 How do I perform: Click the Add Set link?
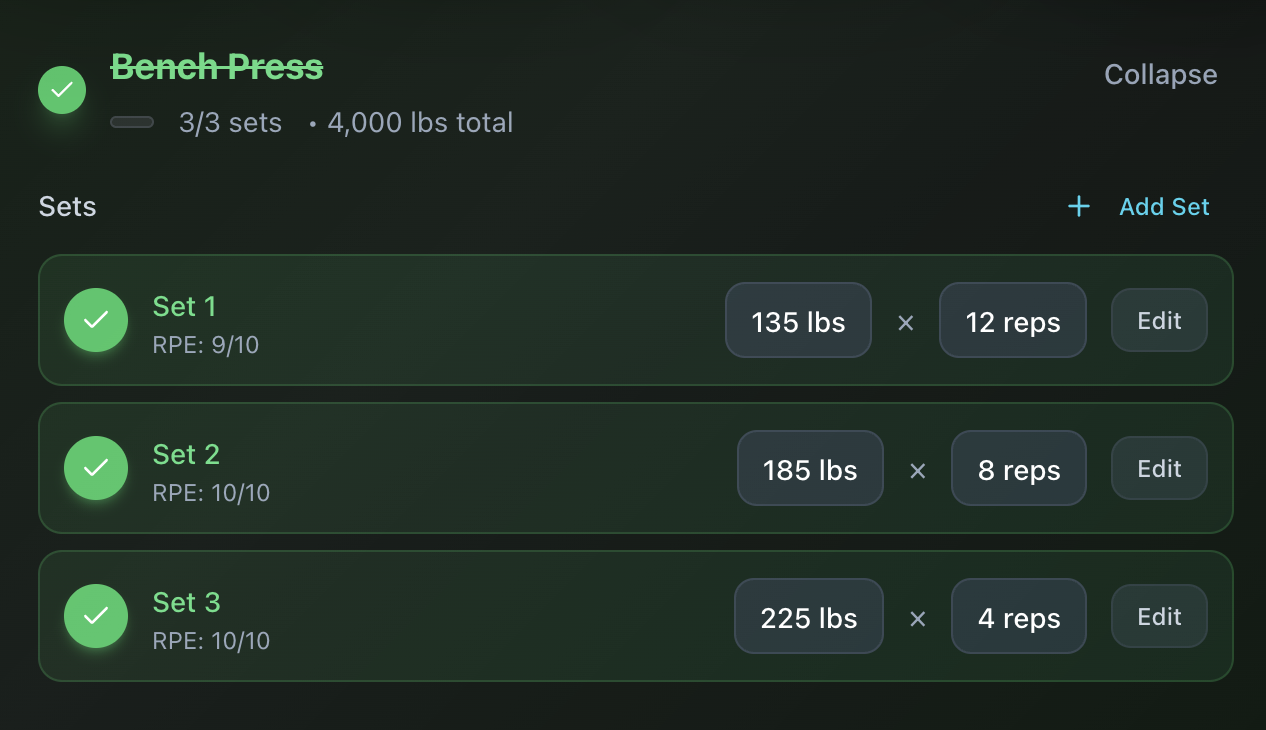tap(1164, 207)
